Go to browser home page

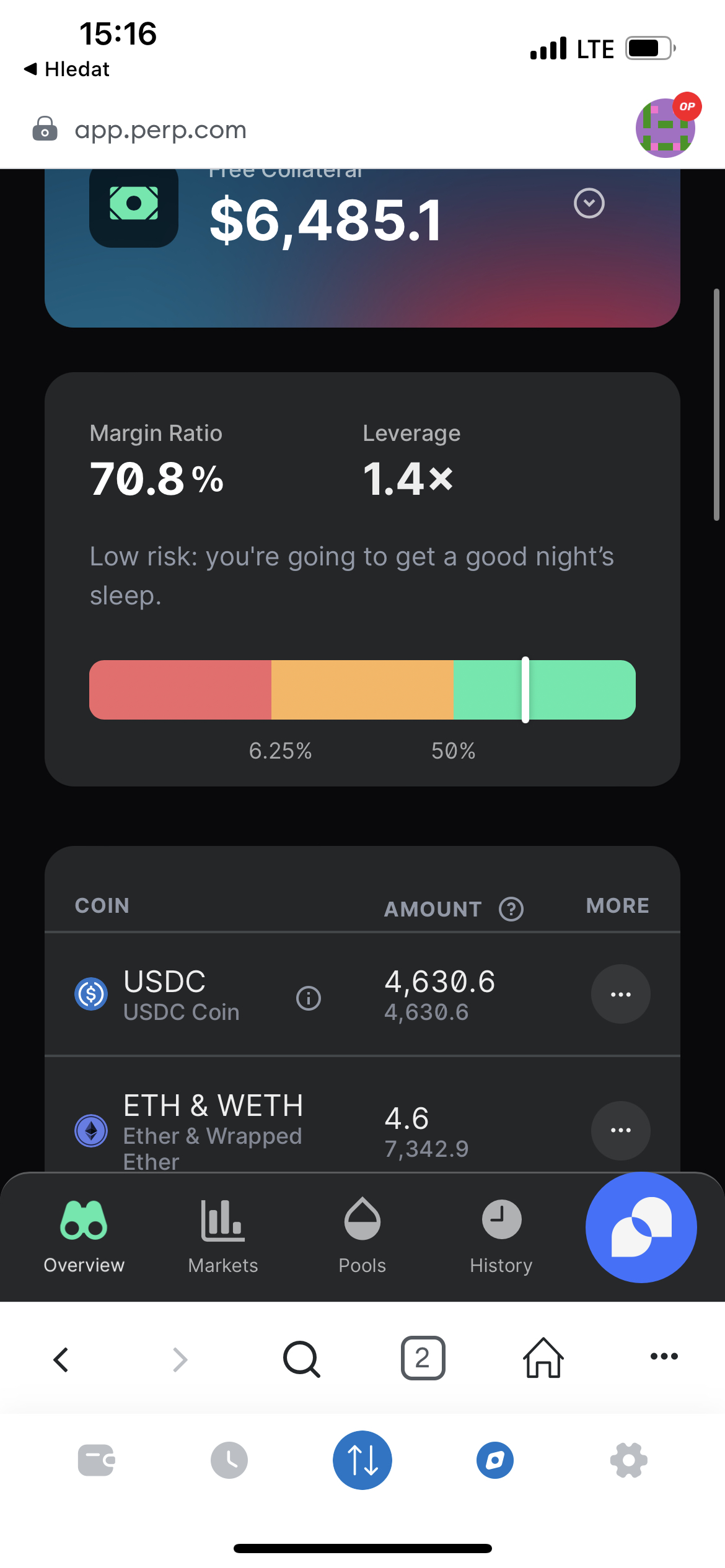click(543, 1358)
